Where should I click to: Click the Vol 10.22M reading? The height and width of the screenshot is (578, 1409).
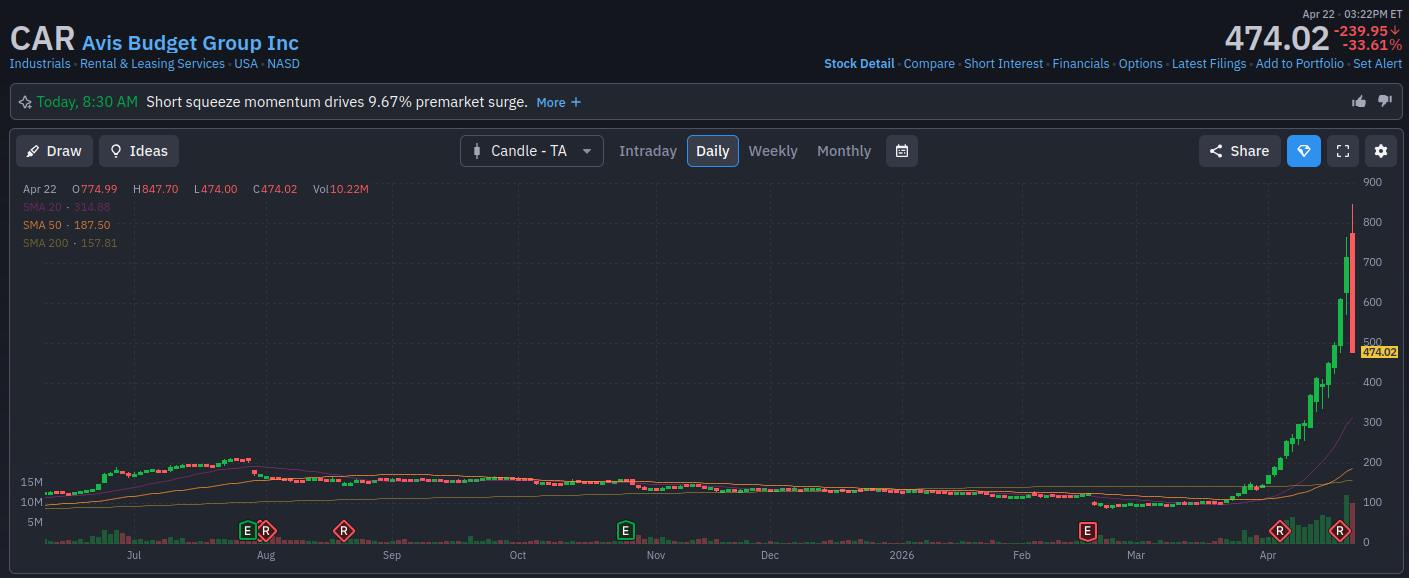pyautogui.click(x=340, y=189)
